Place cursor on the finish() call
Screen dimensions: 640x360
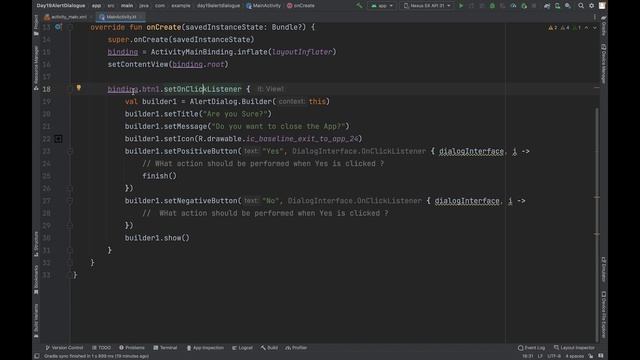tap(160, 176)
